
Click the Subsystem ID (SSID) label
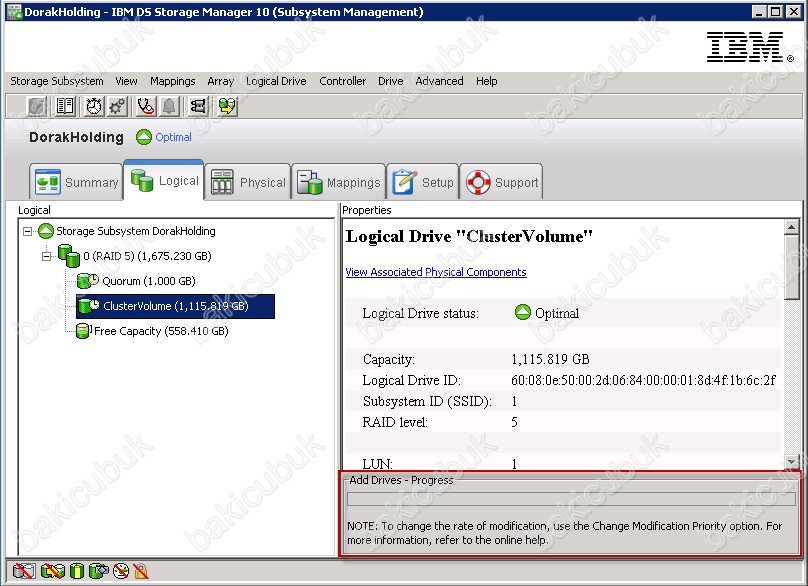pyautogui.click(x=427, y=401)
